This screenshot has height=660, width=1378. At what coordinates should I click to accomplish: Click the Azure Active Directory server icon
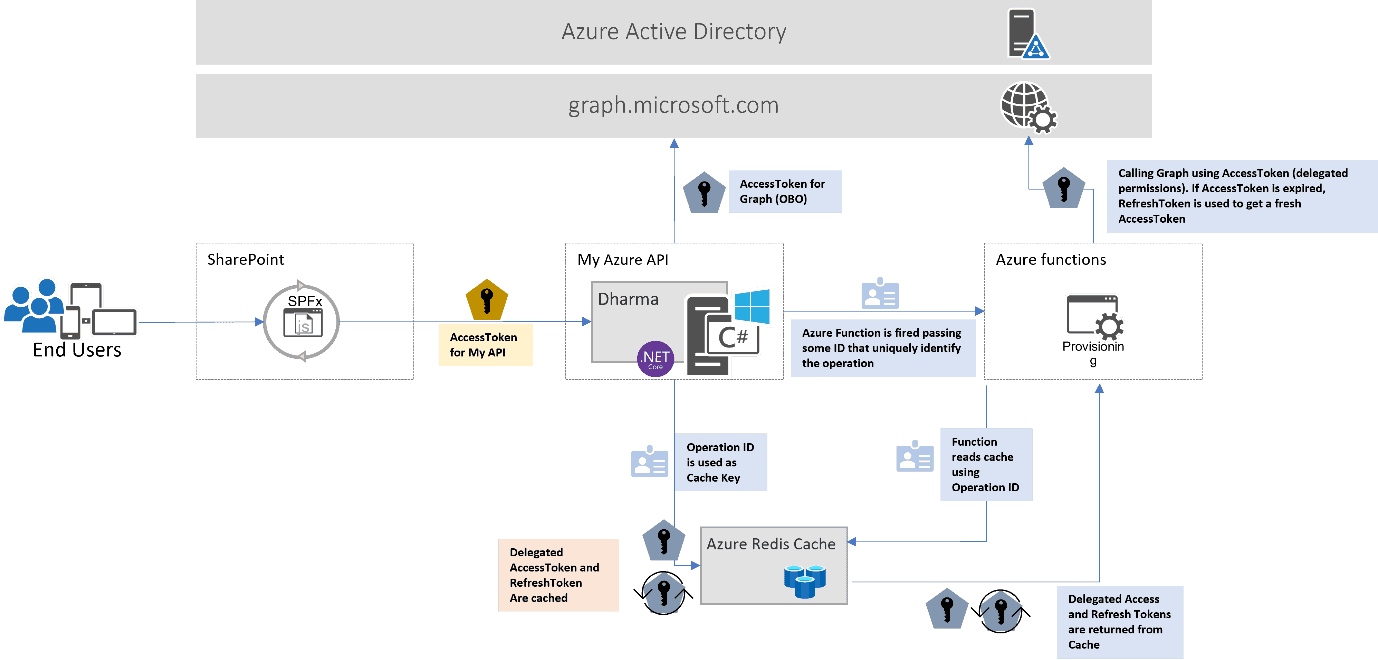[1029, 34]
